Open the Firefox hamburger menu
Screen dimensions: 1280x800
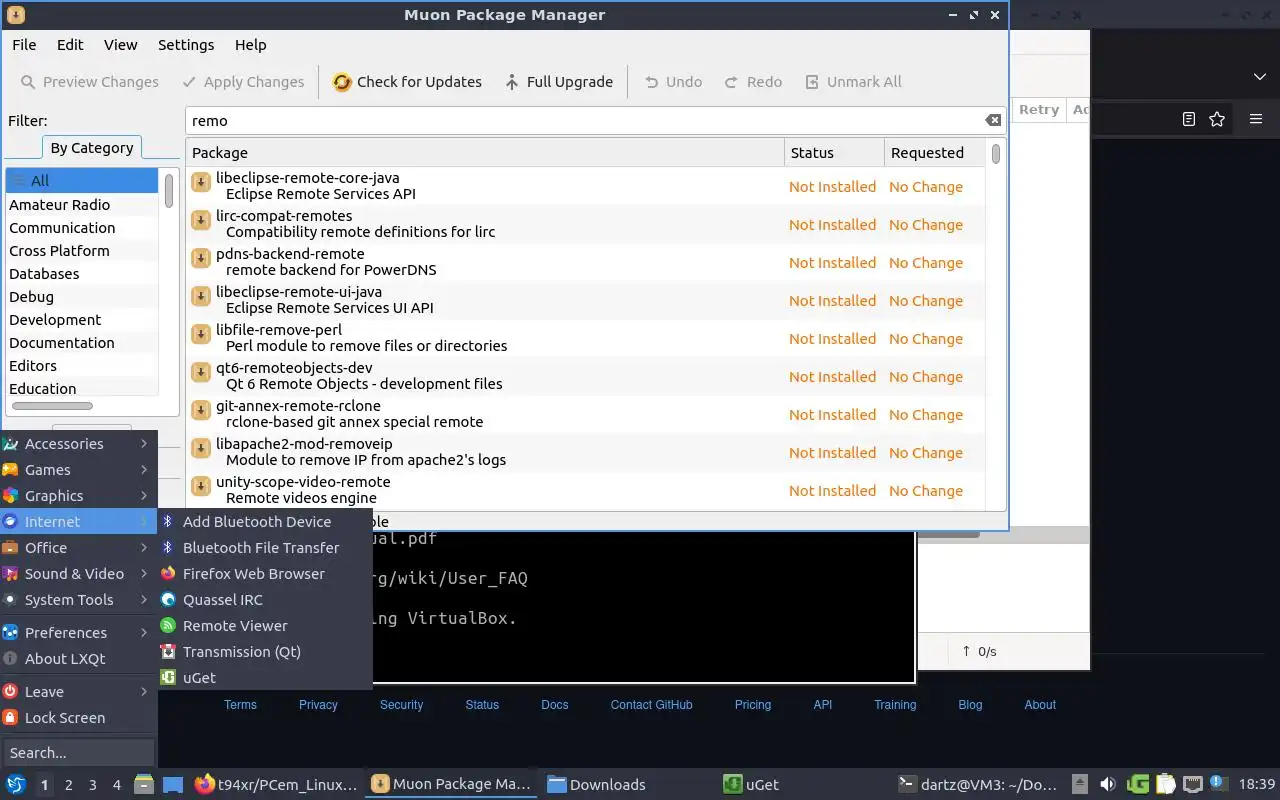click(1256, 119)
